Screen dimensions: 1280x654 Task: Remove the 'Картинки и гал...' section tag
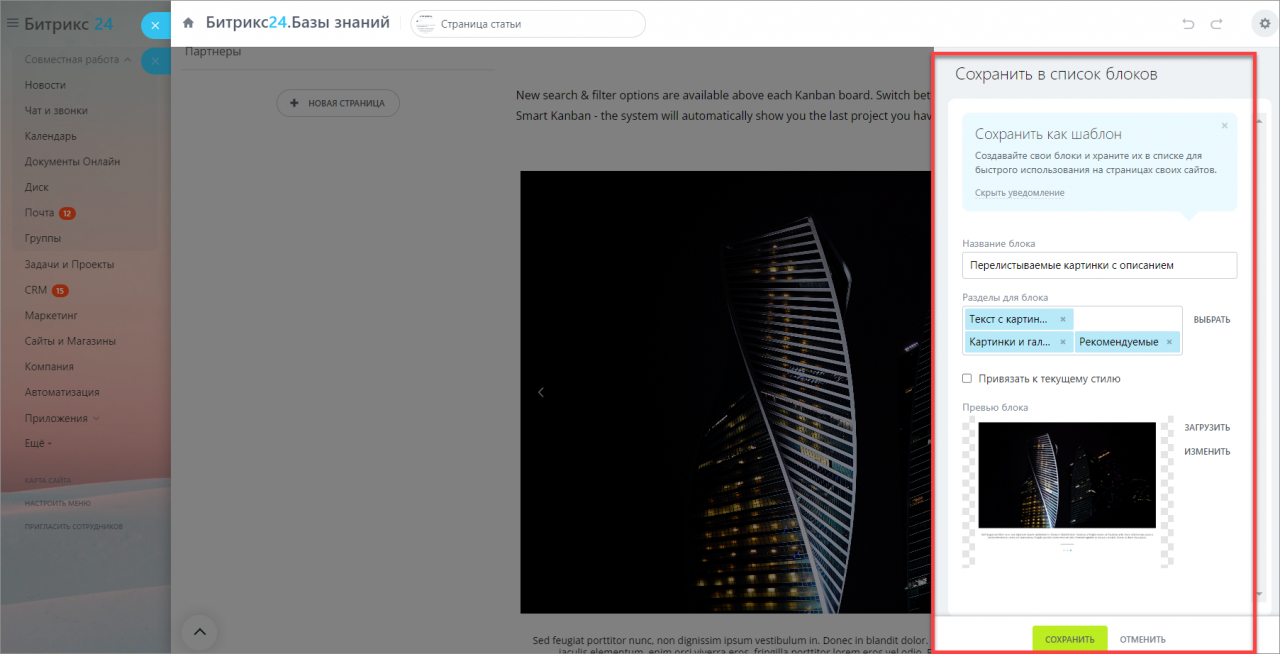[1063, 342]
